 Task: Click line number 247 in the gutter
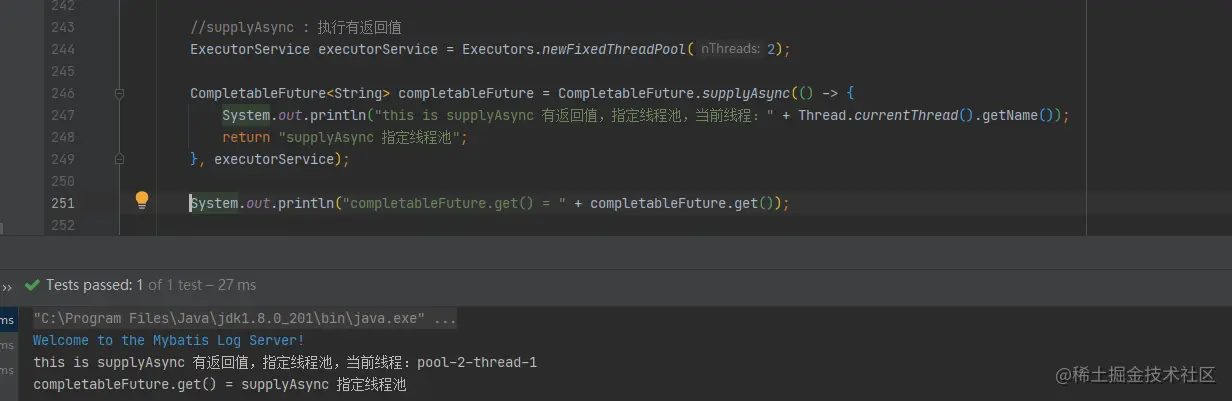[62, 115]
